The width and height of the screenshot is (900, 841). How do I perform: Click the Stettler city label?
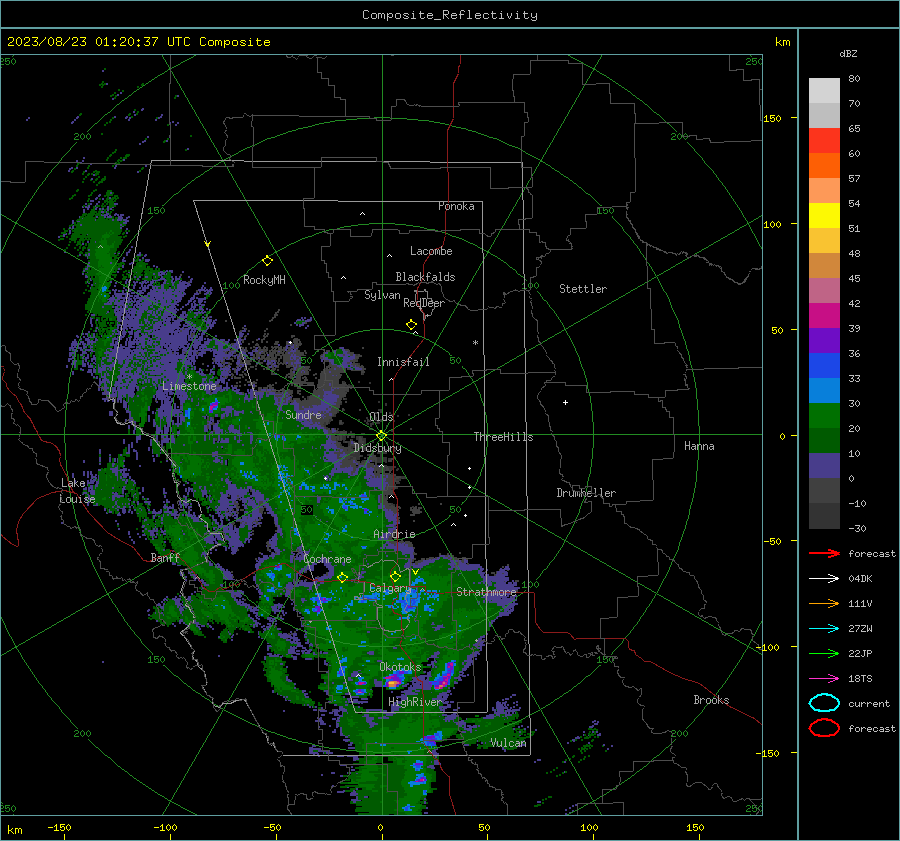[x=583, y=289]
